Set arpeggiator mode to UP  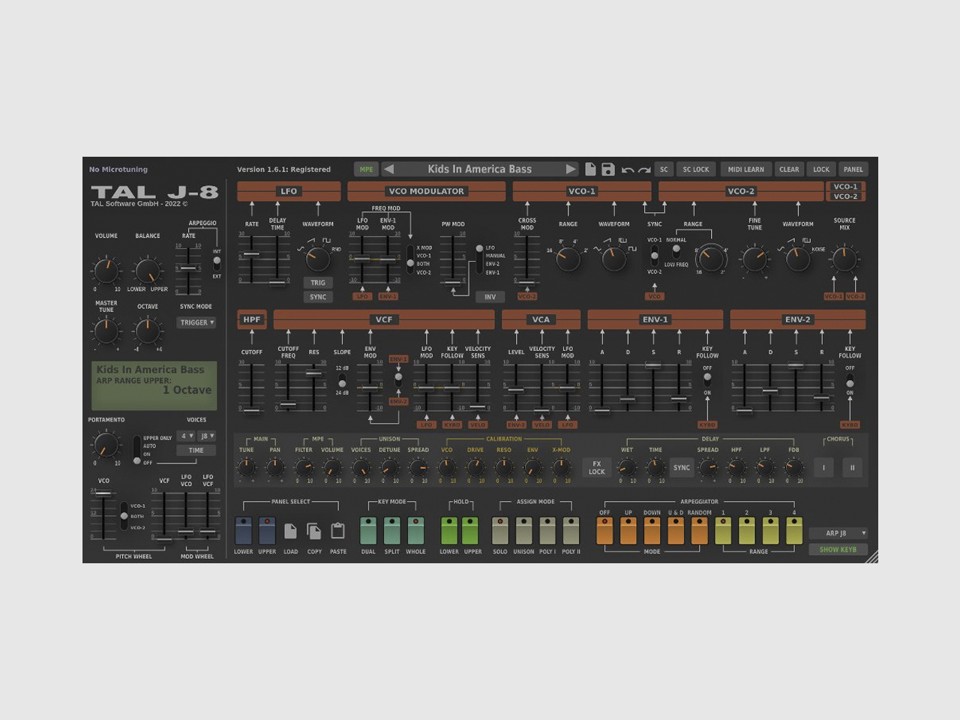pos(628,530)
